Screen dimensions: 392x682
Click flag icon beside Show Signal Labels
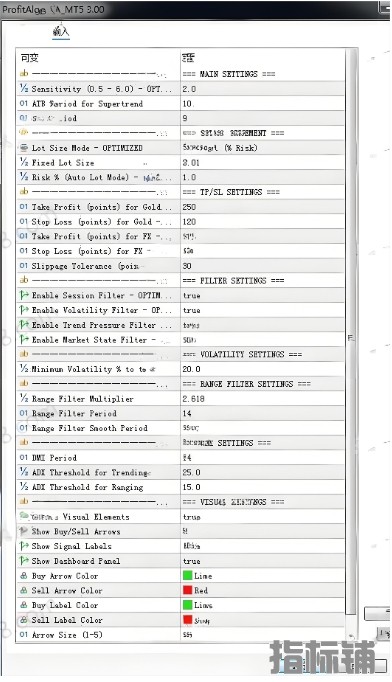[24, 546]
